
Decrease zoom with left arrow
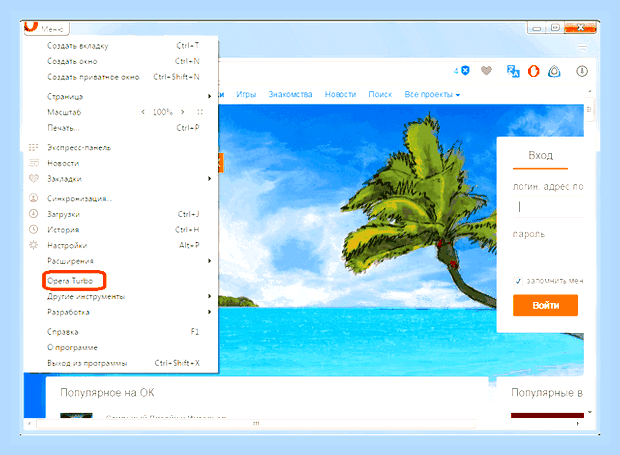[143, 112]
